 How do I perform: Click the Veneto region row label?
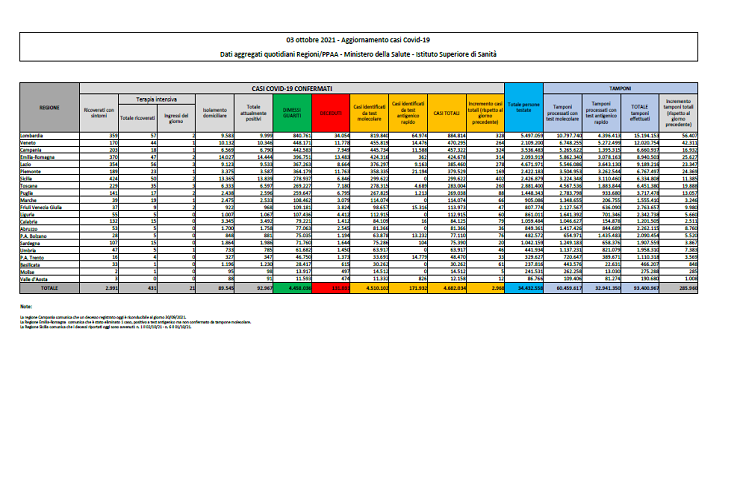(31, 142)
